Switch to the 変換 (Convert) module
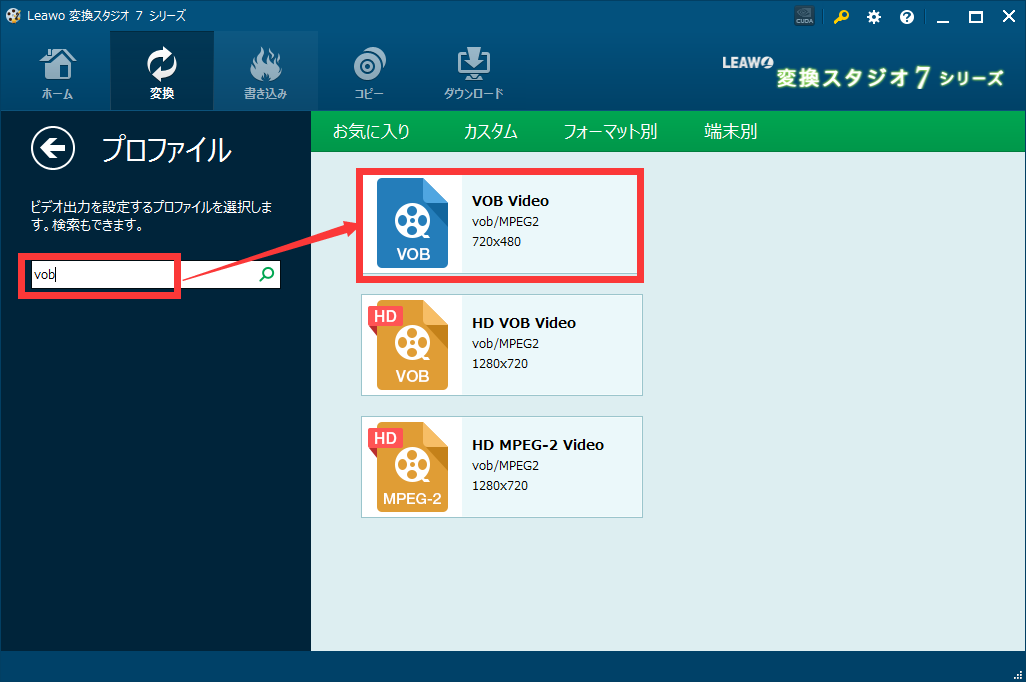This screenshot has width=1026, height=682. click(161, 70)
